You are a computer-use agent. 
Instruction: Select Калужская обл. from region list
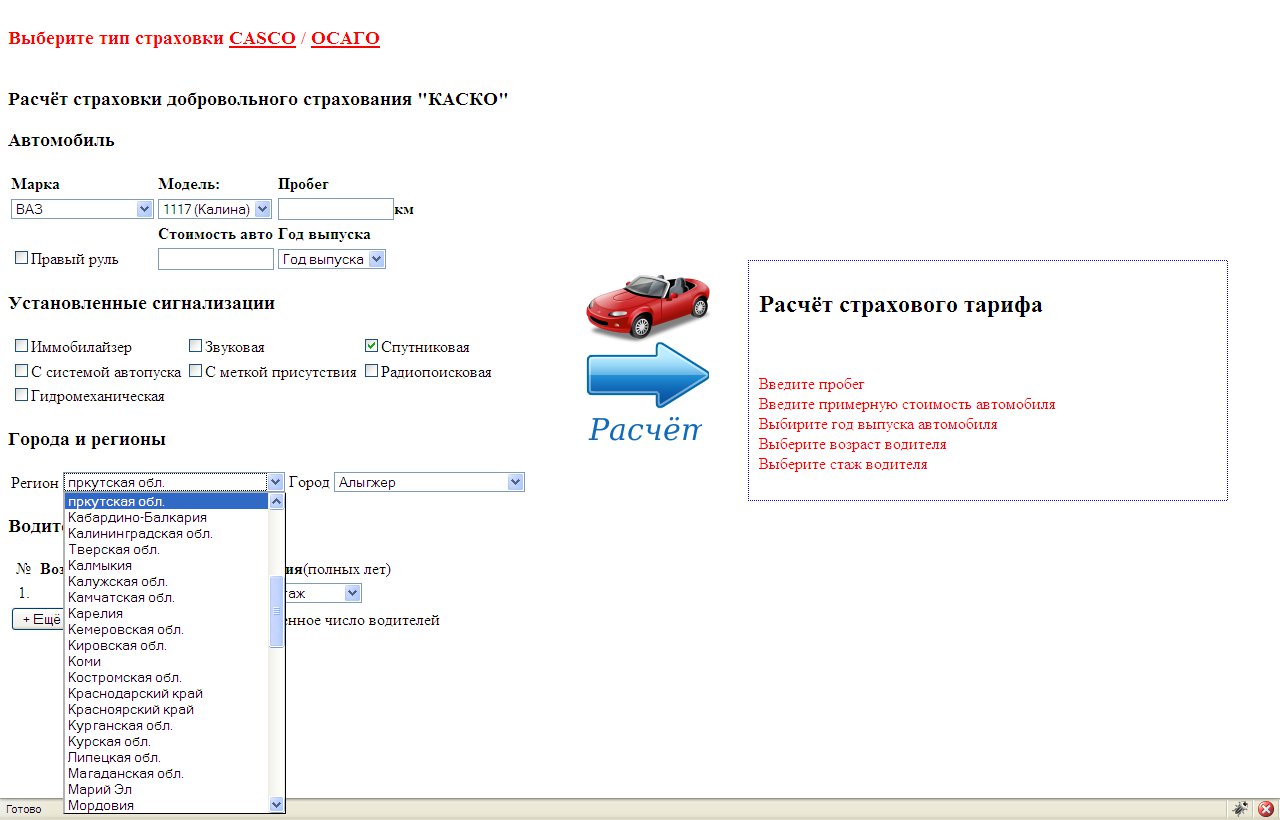coord(167,582)
